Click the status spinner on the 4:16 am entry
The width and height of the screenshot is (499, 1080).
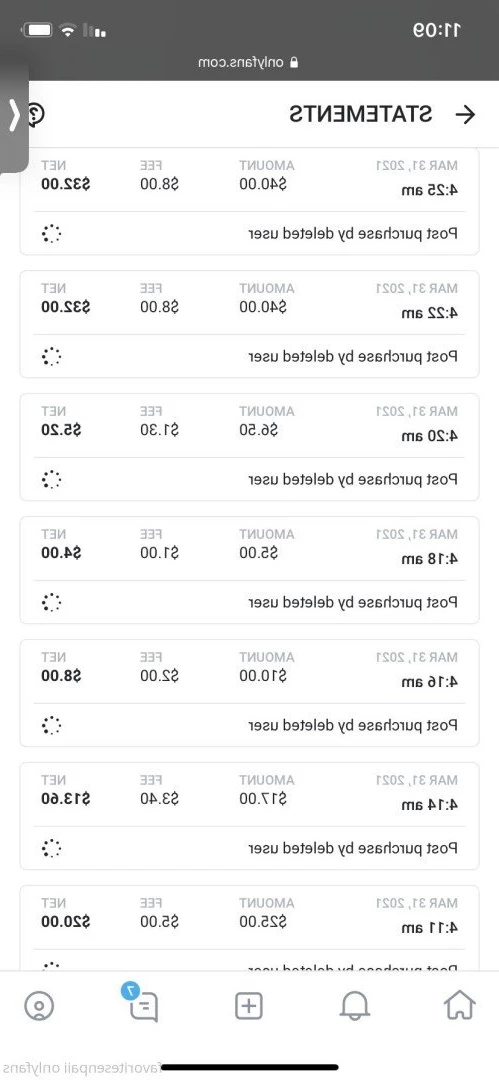(x=52, y=725)
